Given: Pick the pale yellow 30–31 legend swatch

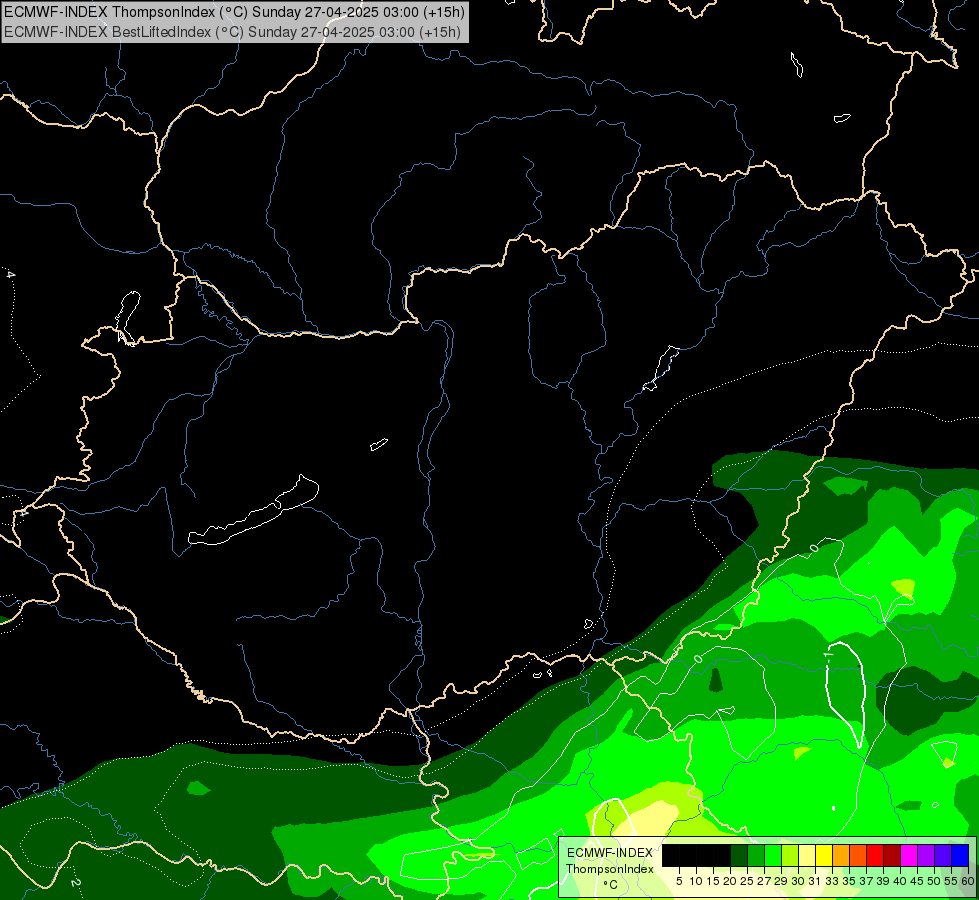Looking at the screenshot, I should tap(807, 855).
